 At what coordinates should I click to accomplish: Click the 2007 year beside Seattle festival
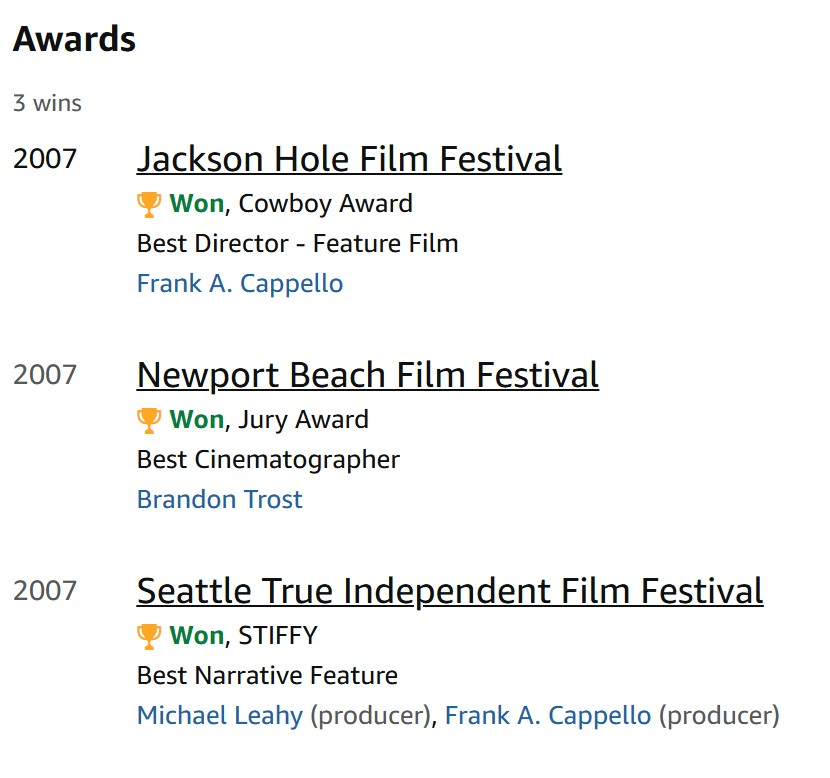click(45, 591)
